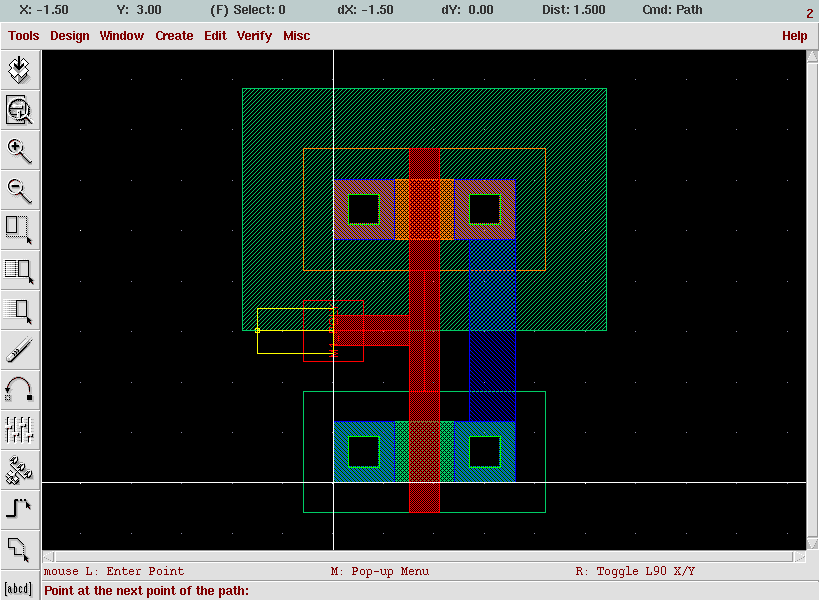Viewport: 819px width, 600px height.
Task: Open the Properties sliders icon
Action: tap(20, 430)
